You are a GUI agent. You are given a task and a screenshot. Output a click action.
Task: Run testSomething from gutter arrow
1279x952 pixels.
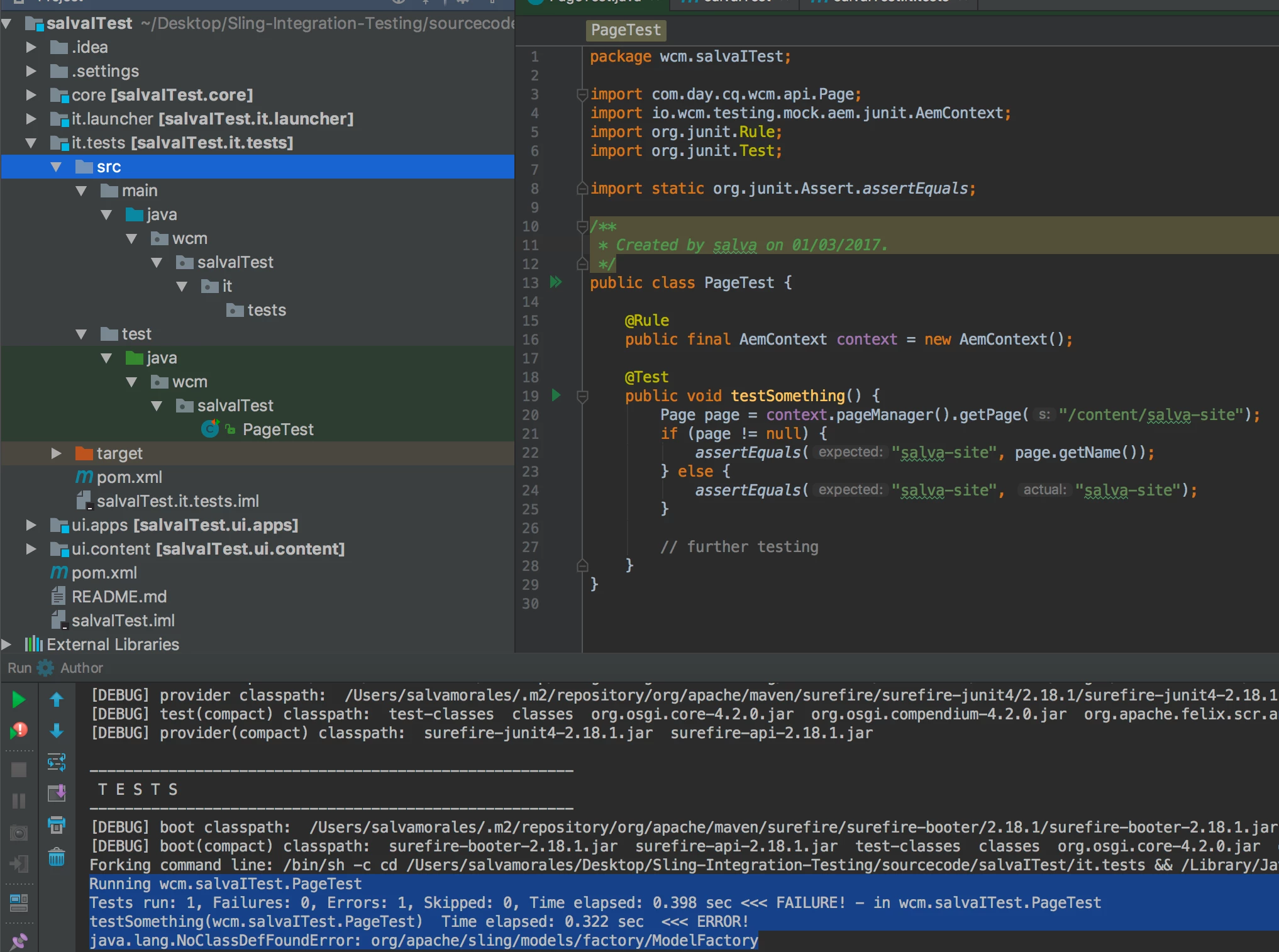pos(556,396)
